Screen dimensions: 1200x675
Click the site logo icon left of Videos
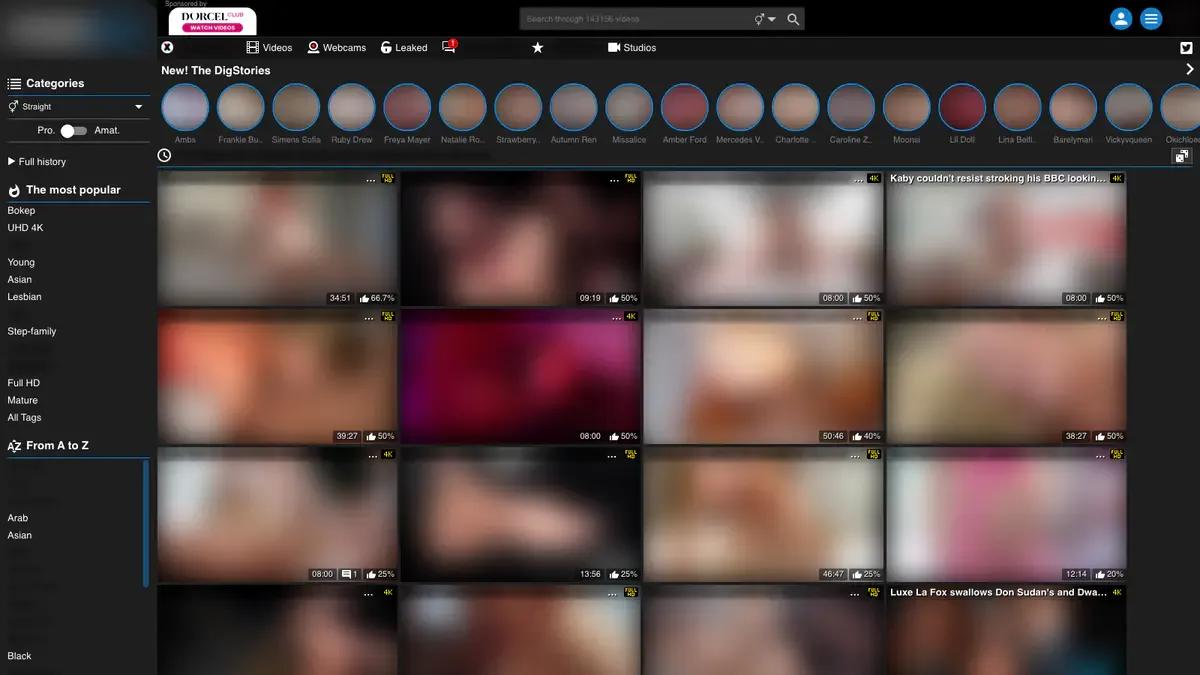(x=167, y=47)
